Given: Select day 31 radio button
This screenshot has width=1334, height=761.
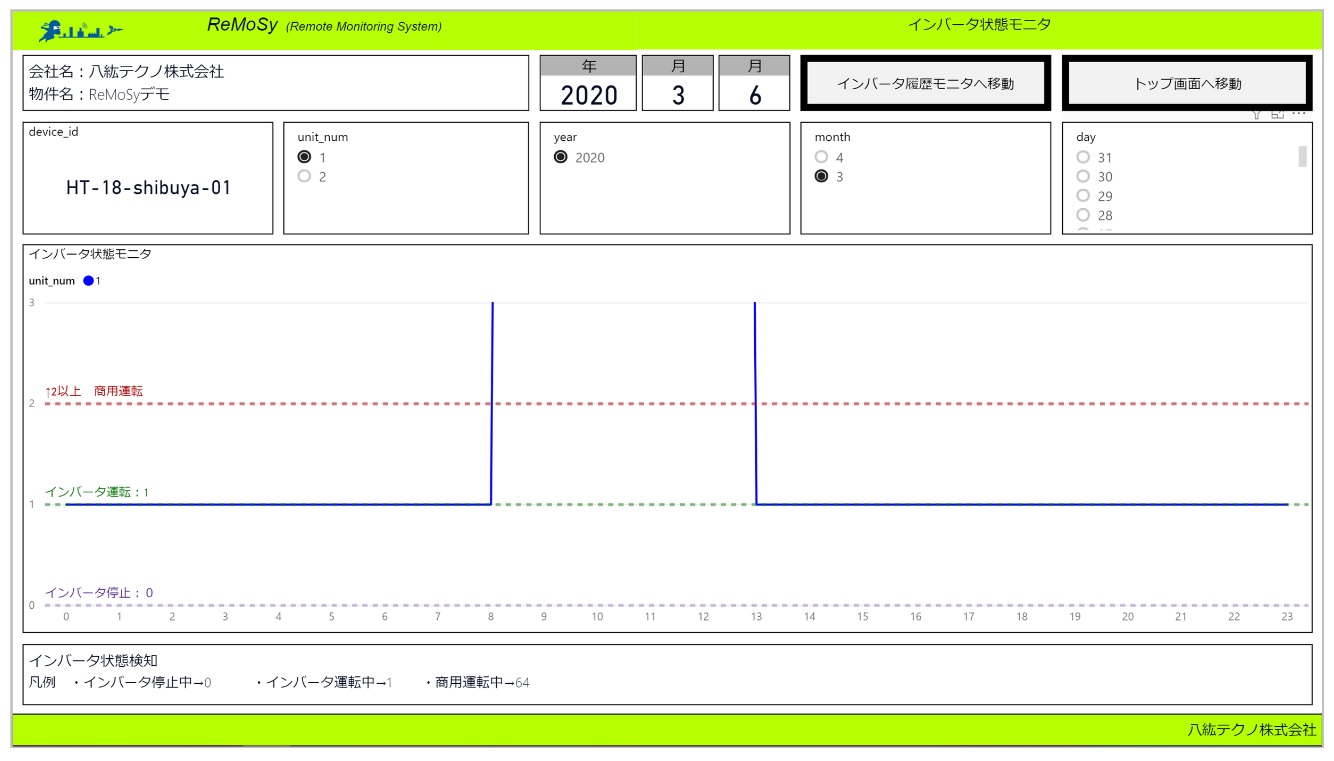Looking at the screenshot, I should pos(1083,157).
